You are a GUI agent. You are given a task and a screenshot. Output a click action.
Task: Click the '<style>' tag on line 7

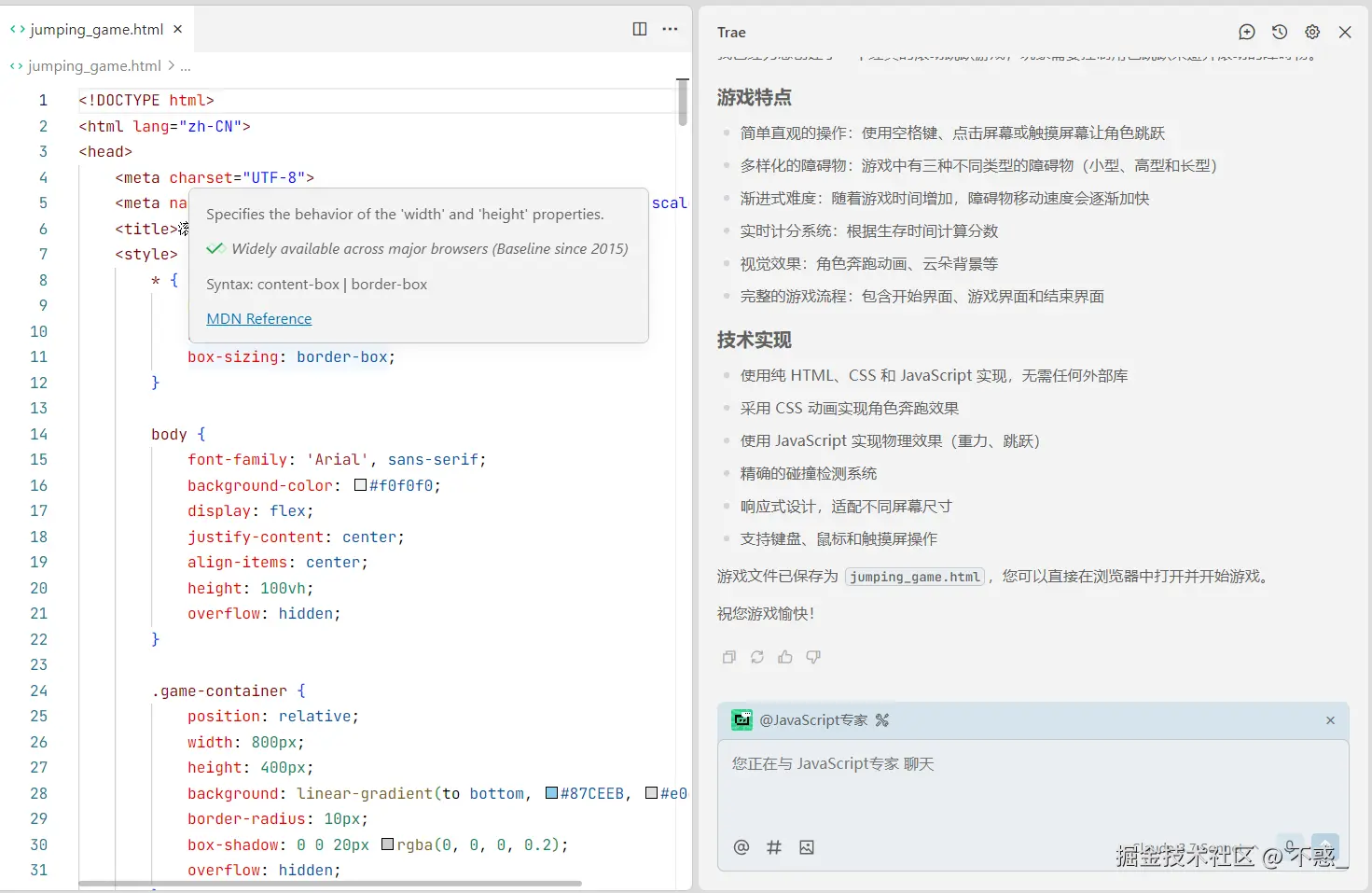point(146,254)
